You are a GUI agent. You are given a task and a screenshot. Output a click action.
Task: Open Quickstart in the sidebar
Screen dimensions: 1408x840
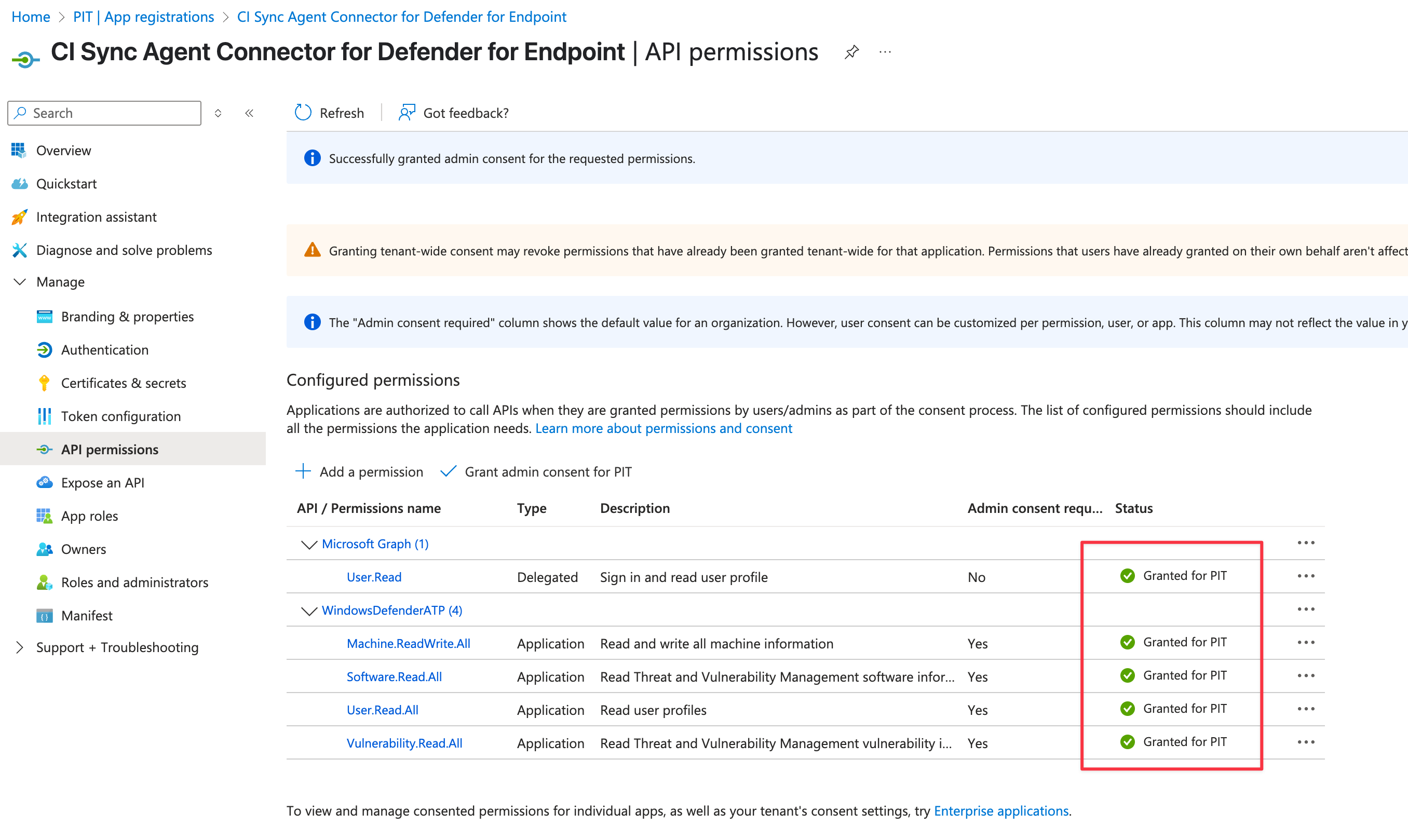click(66, 183)
